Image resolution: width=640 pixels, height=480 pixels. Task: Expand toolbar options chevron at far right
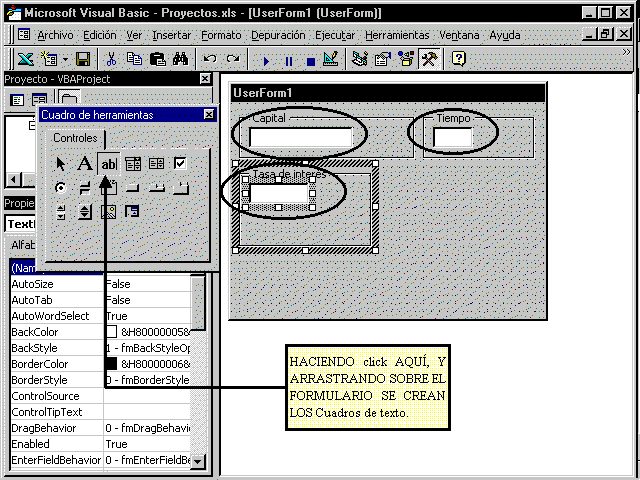[626, 52]
